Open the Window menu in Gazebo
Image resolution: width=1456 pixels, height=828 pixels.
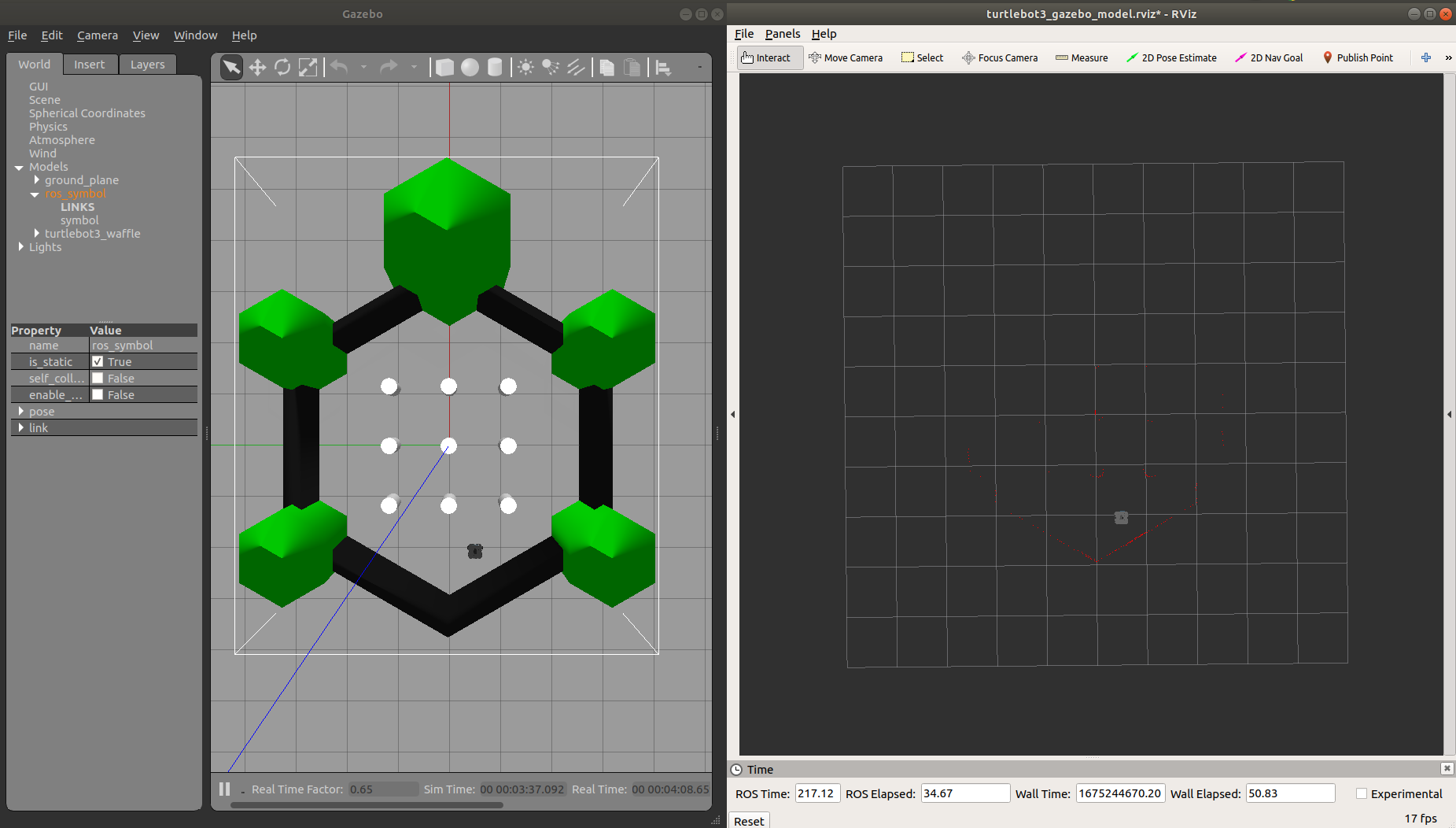195,35
